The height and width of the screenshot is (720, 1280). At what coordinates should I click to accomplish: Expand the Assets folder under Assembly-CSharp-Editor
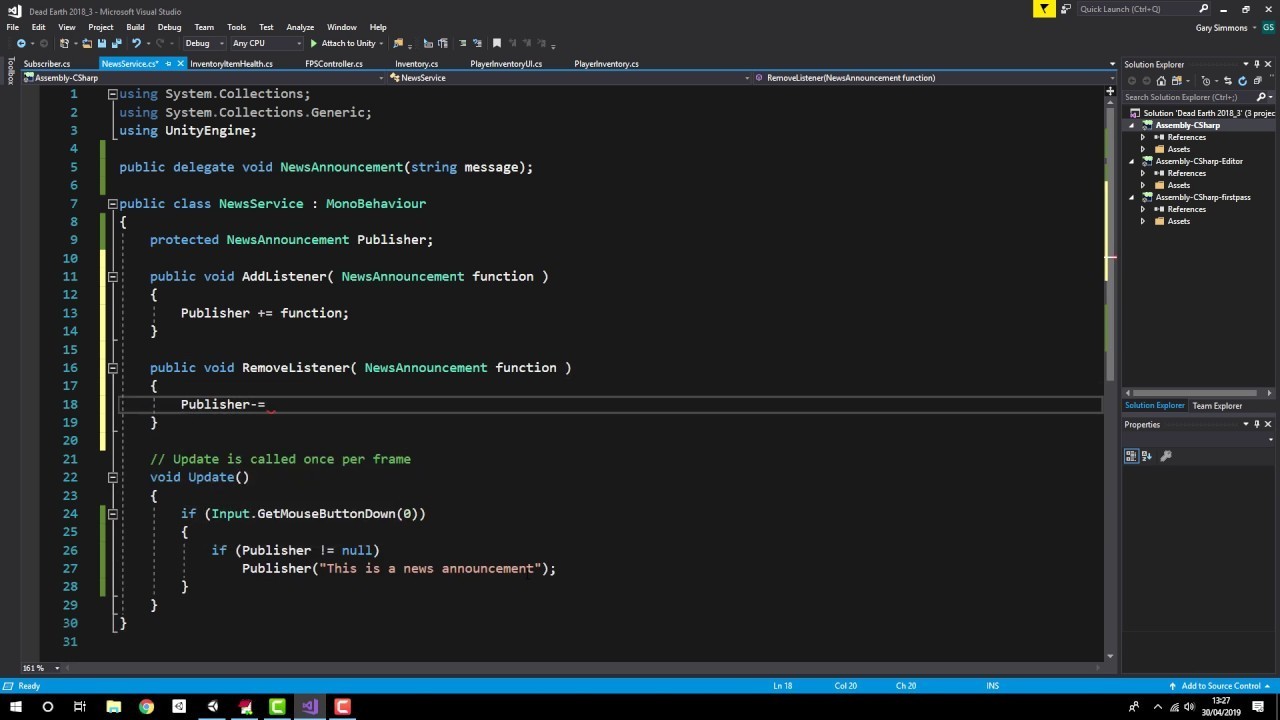pyautogui.click(x=1144, y=185)
